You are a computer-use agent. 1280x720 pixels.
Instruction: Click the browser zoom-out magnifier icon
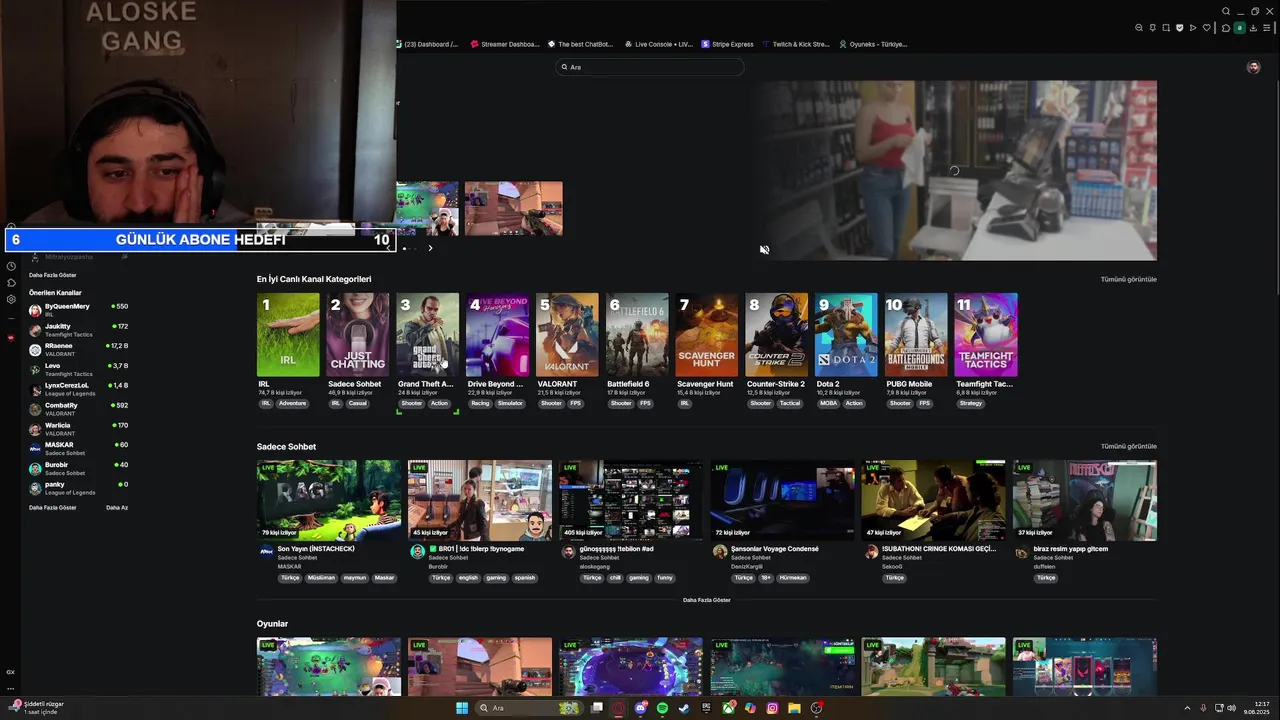[x=1139, y=27]
